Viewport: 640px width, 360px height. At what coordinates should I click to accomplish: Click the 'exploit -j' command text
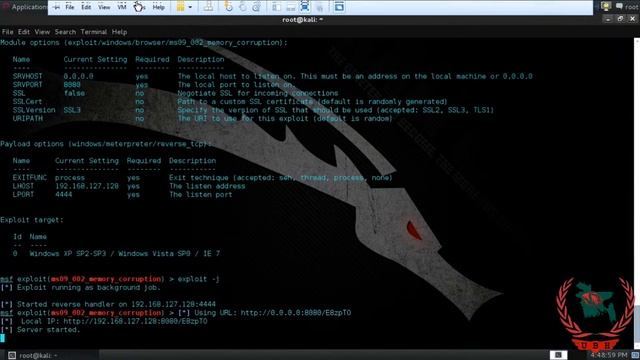point(198,279)
